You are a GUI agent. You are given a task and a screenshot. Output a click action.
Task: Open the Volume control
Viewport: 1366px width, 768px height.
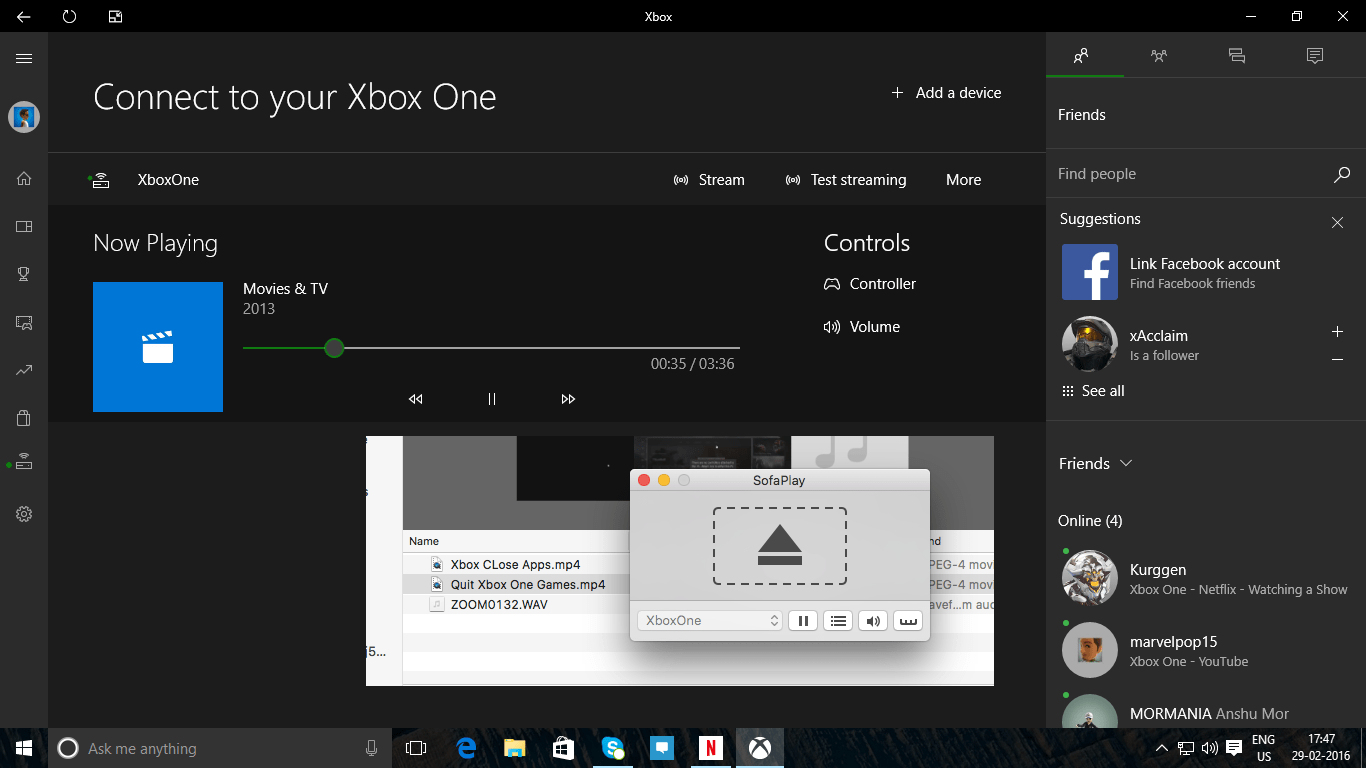(862, 327)
